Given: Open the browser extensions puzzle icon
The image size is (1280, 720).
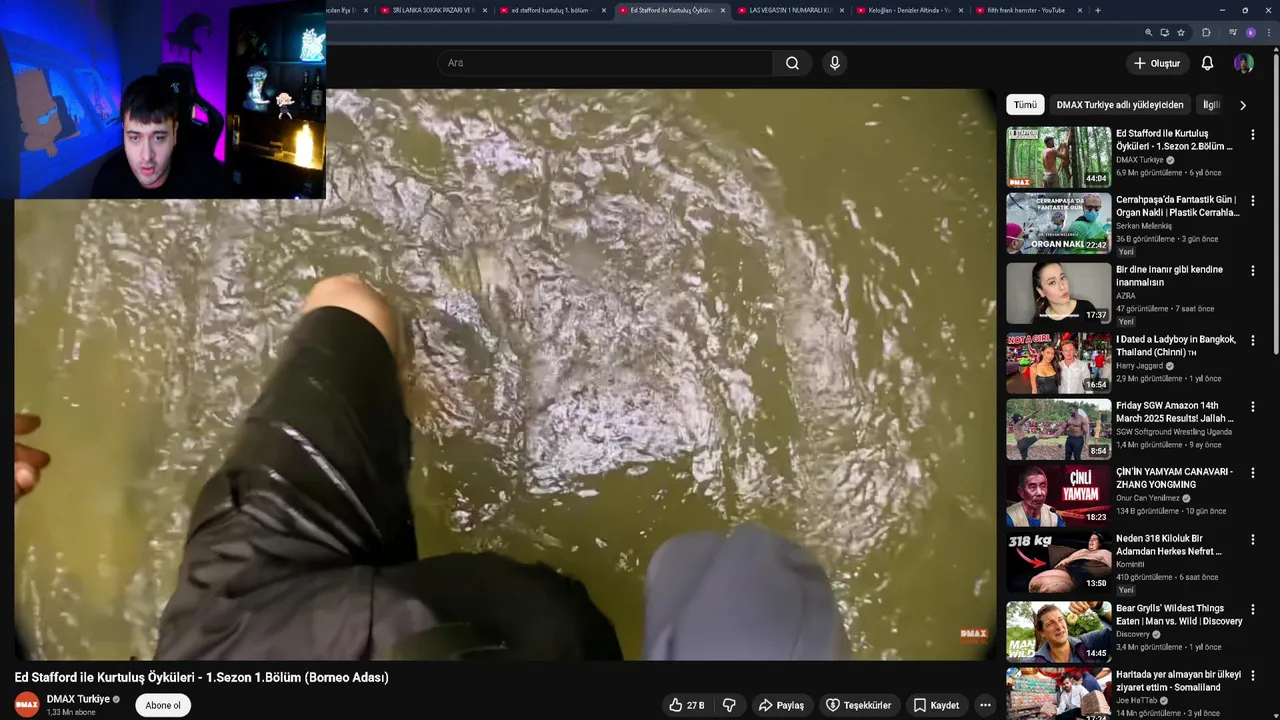Looking at the screenshot, I should 1206,32.
